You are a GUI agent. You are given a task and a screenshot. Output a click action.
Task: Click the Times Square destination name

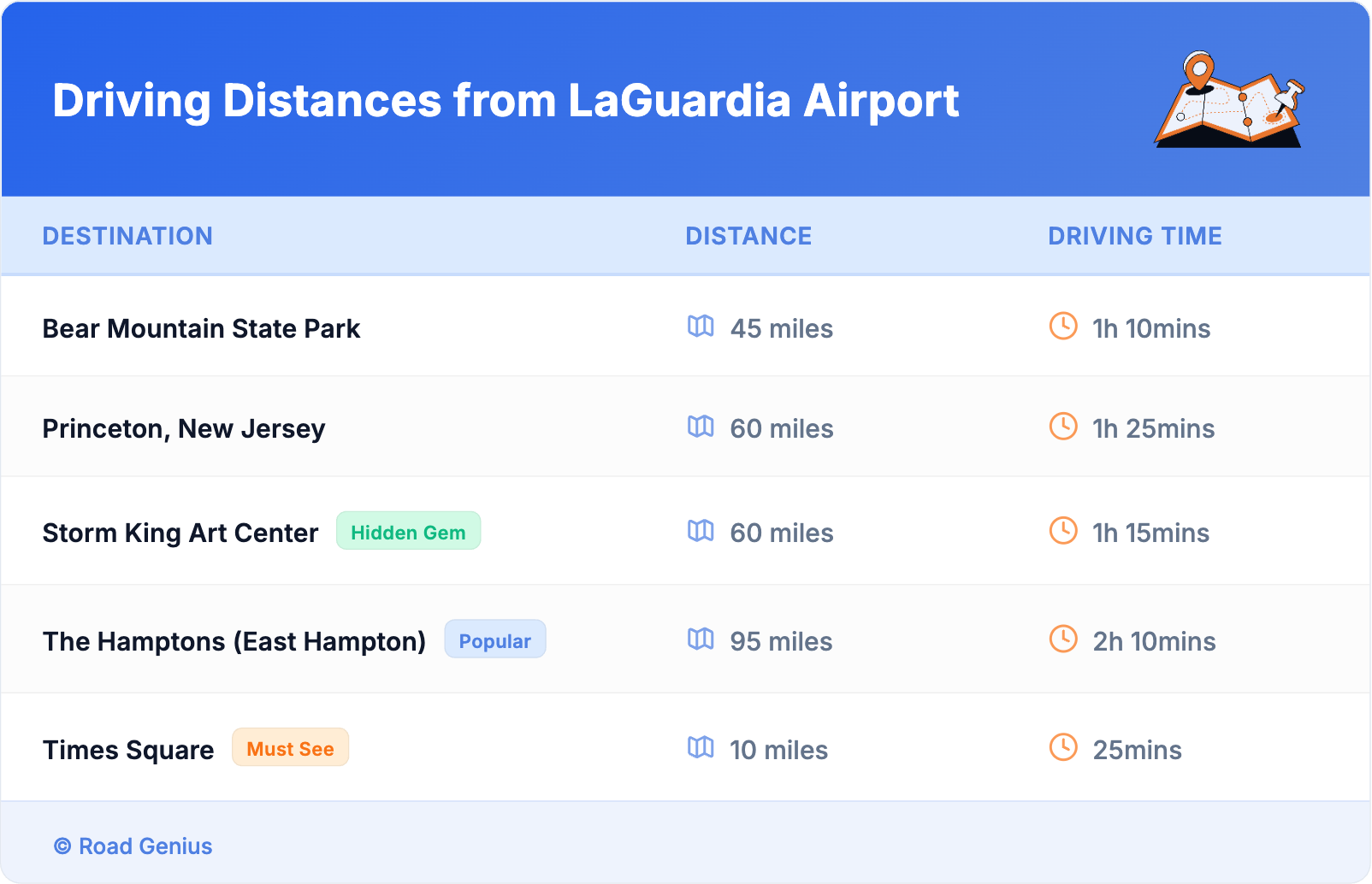click(128, 750)
